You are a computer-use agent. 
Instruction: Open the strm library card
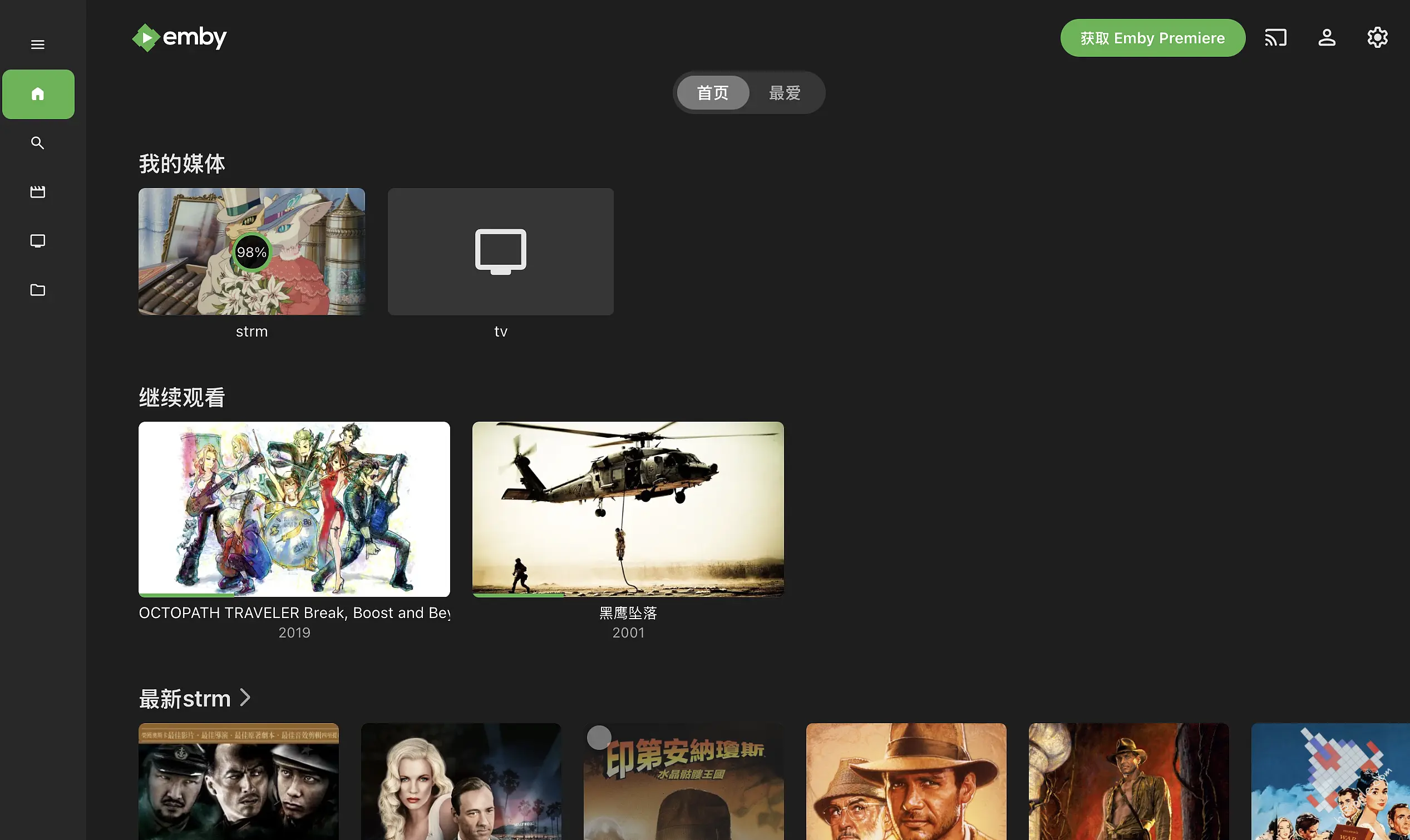[x=252, y=251]
